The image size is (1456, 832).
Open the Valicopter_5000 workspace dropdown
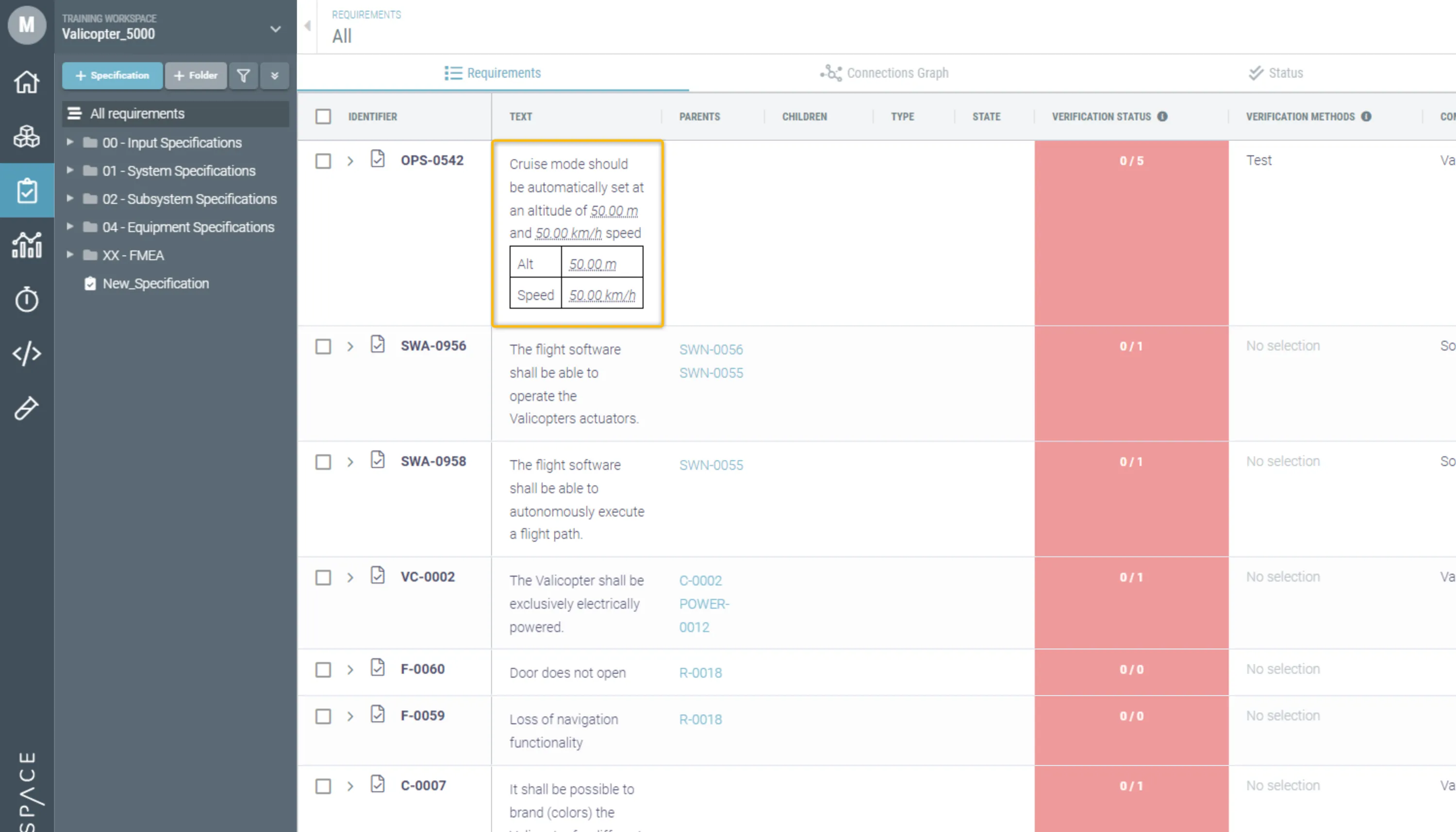pyautogui.click(x=275, y=29)
